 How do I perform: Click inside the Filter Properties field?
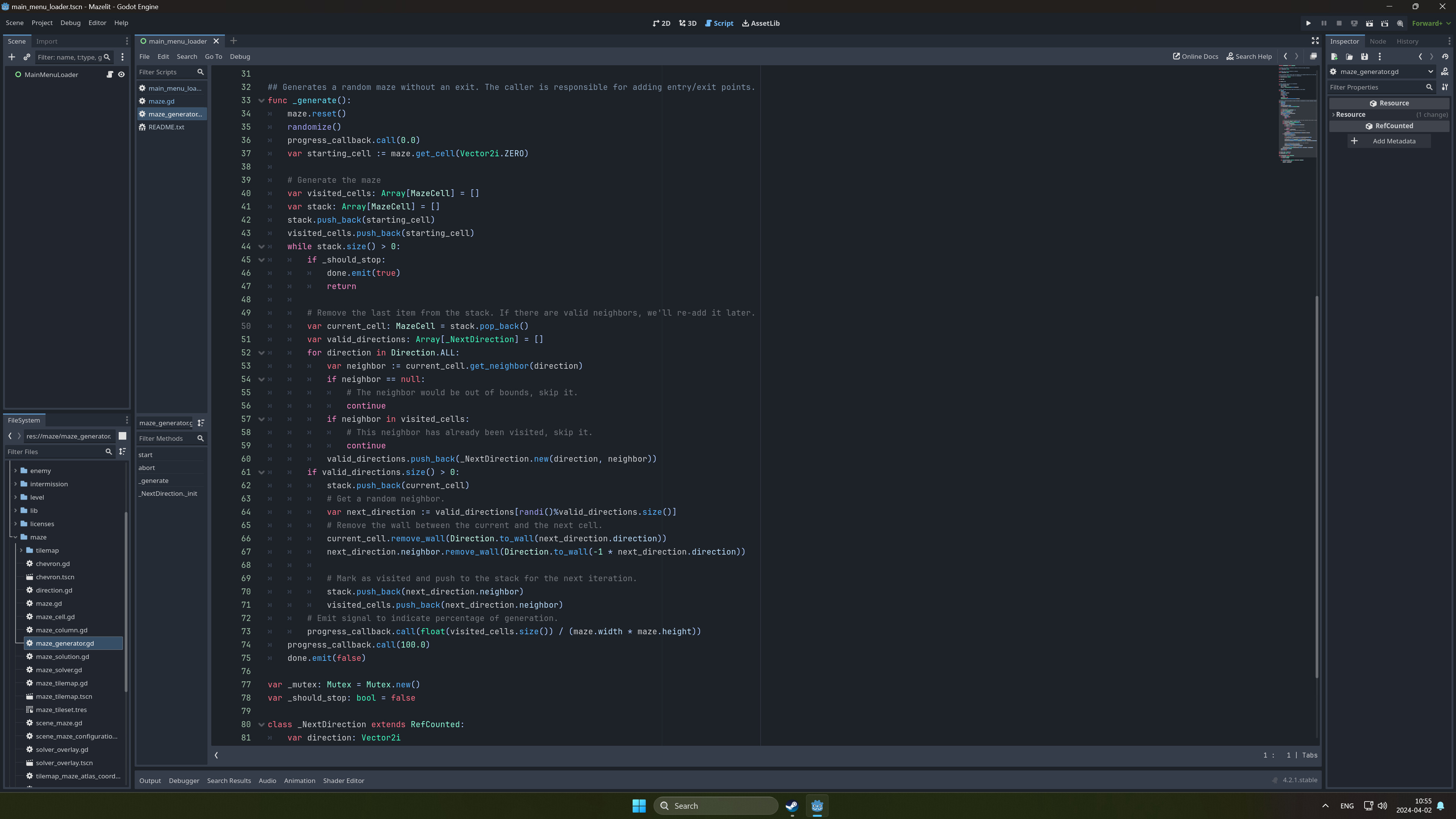(x=1379, y=87)
